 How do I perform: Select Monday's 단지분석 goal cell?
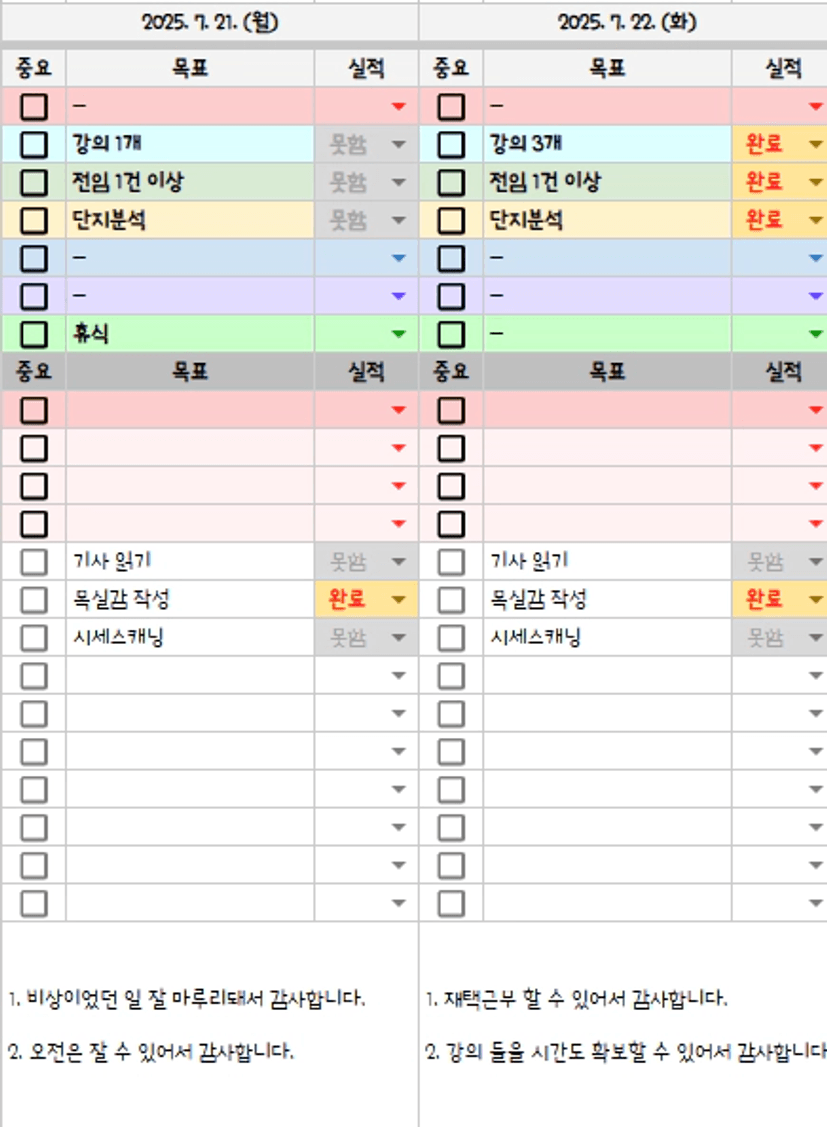click(190, 220)
